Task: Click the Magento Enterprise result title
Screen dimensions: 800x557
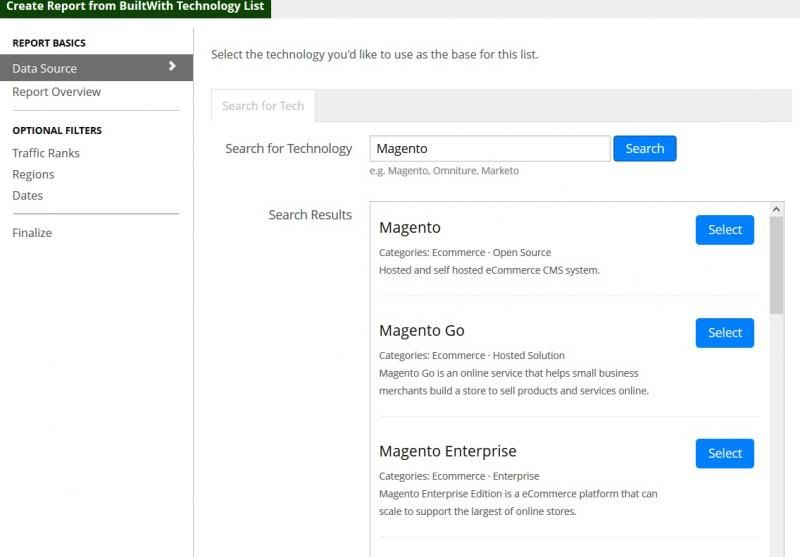Action: point(447,451)
